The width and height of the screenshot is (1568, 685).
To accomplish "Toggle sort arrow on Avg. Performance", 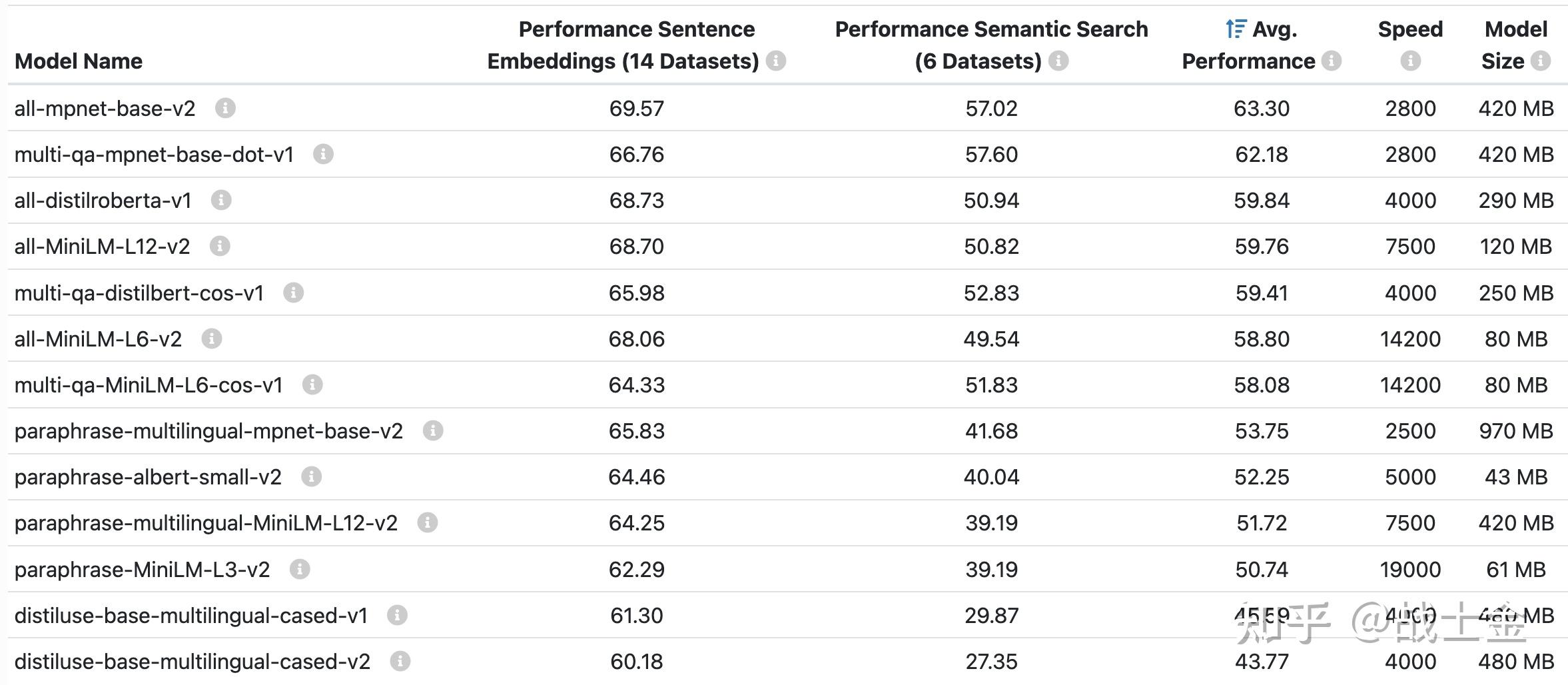I will tap(1236, 29).
